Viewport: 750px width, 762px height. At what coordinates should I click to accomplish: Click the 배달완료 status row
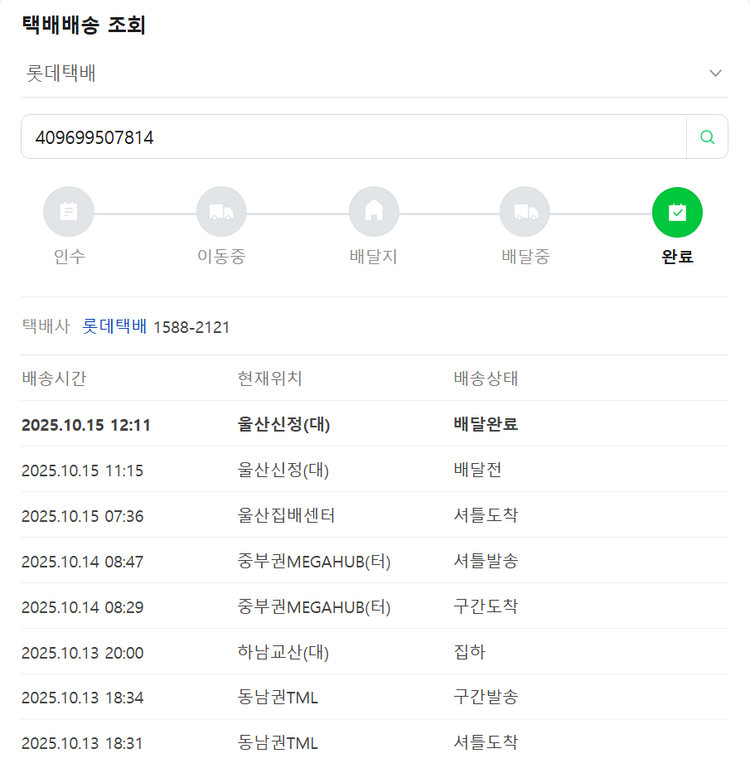point(485,424)
